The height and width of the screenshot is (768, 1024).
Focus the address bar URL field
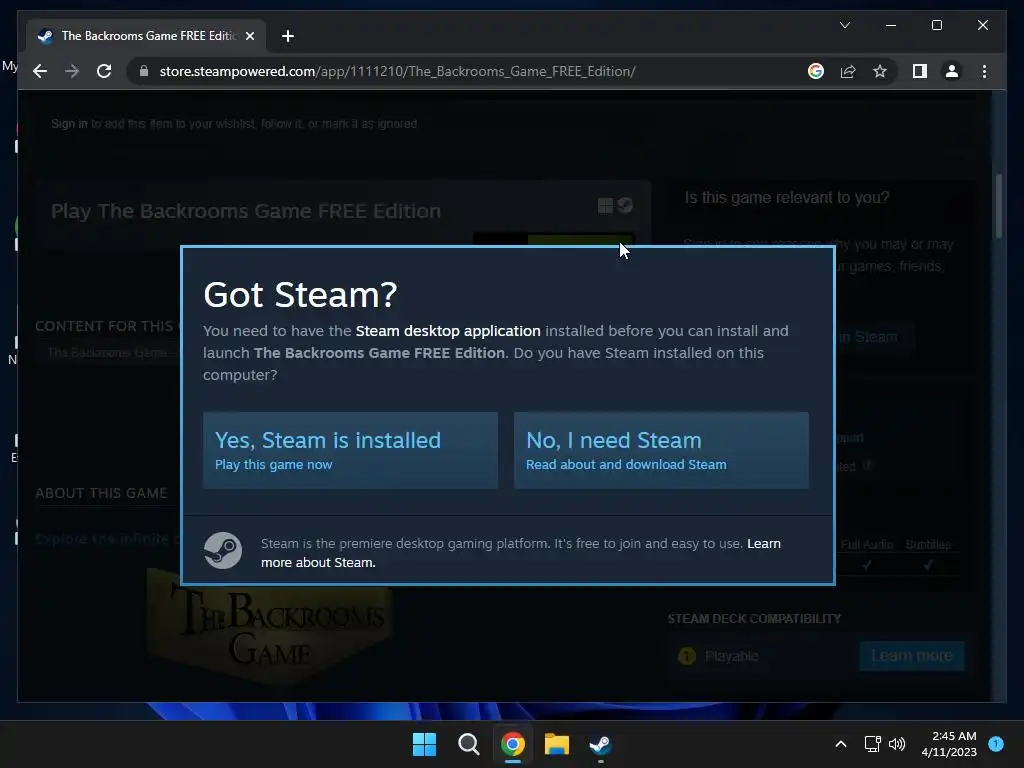pos(397,71)
